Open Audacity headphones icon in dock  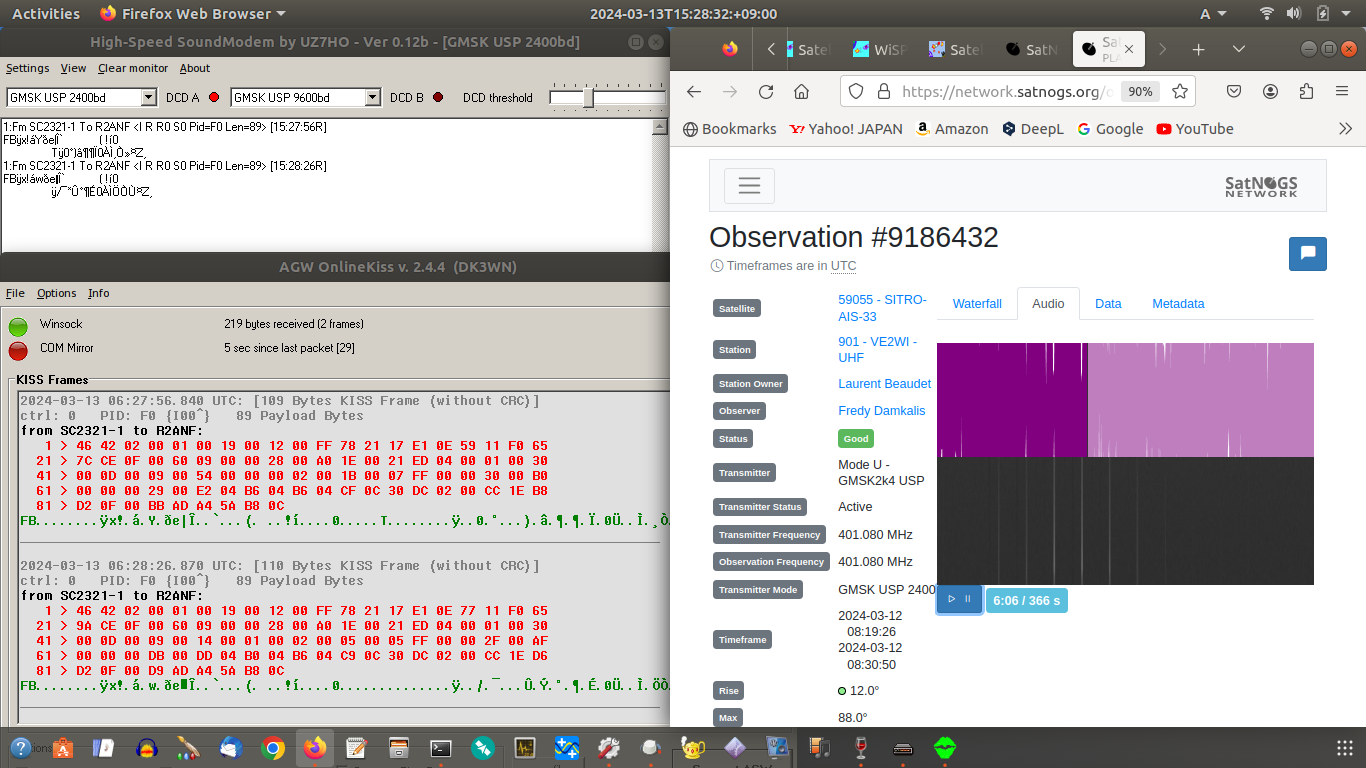[147, 747]
